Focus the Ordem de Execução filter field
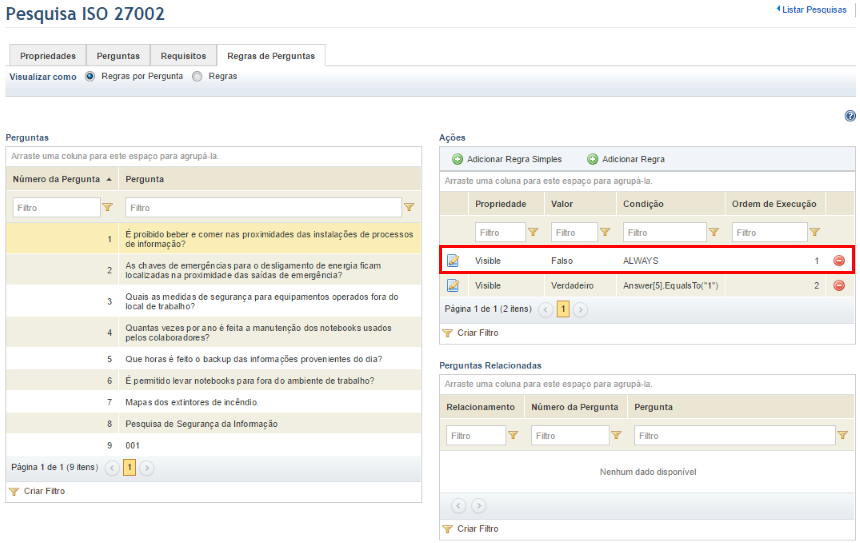 tap(770, 232)
